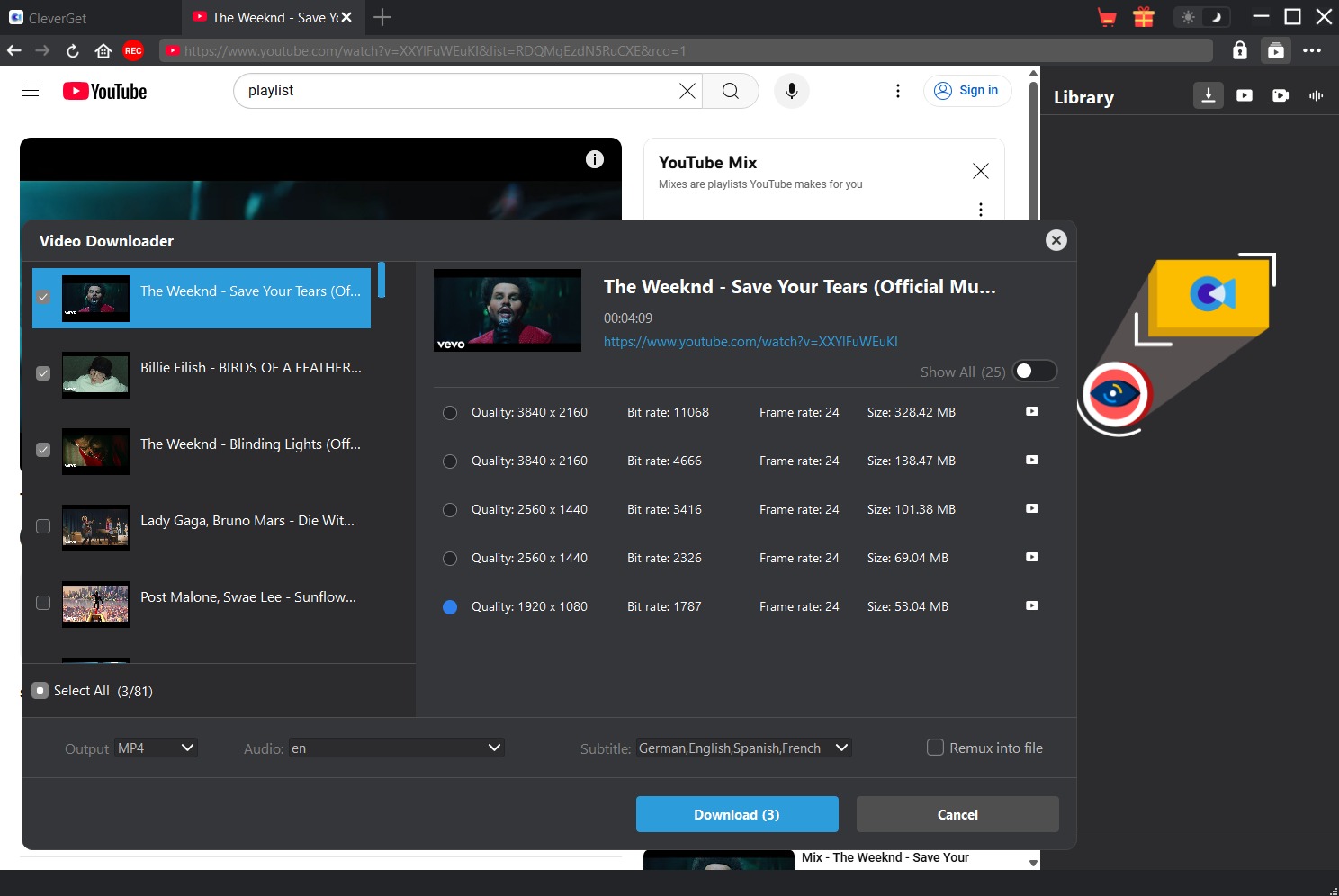Image resolution: width=1339 pixels, height=896 pixels.
Task: Switch to the CleverGet tab
Action: point(90,17)
